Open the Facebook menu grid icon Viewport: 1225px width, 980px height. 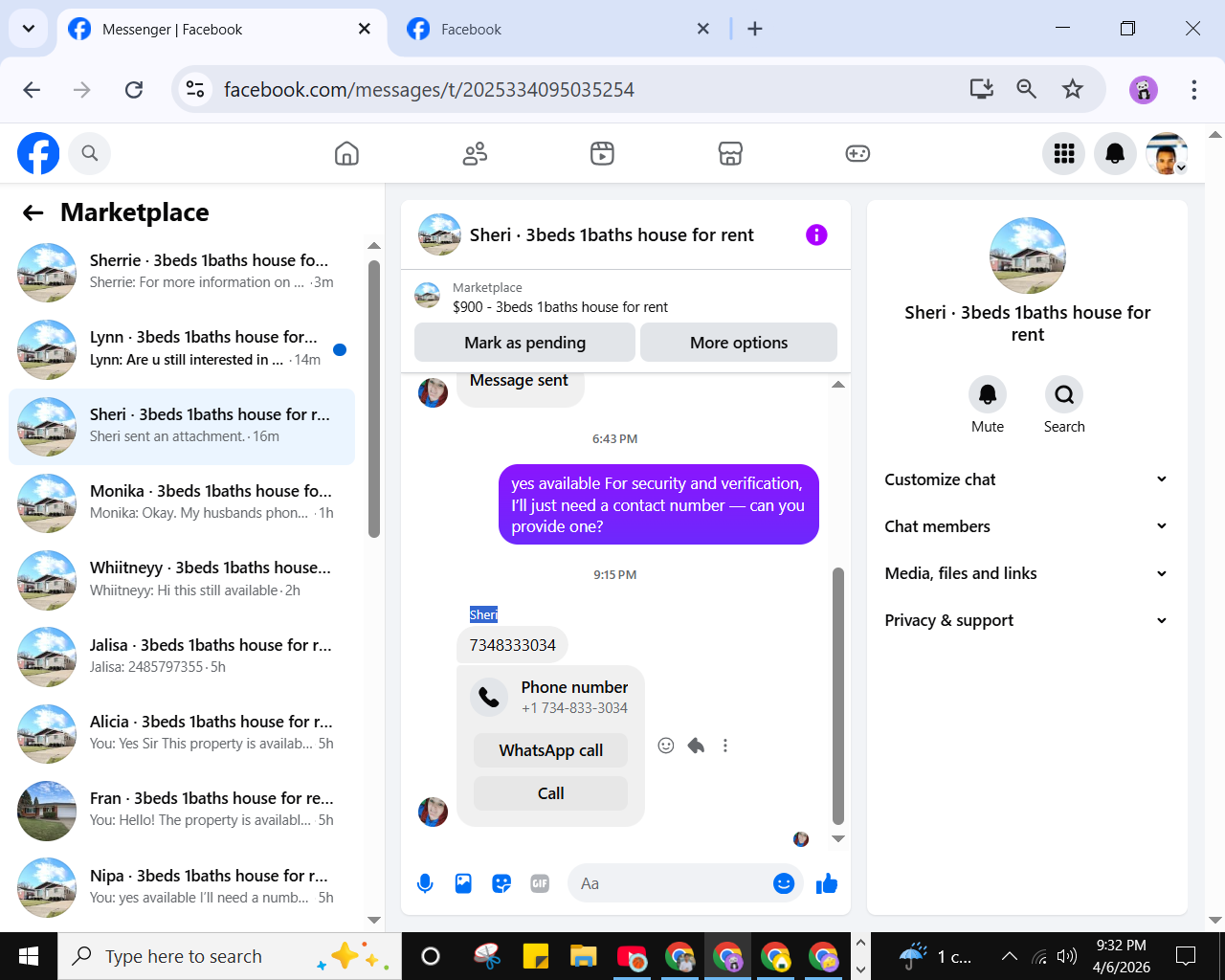tap(1064, 153)
